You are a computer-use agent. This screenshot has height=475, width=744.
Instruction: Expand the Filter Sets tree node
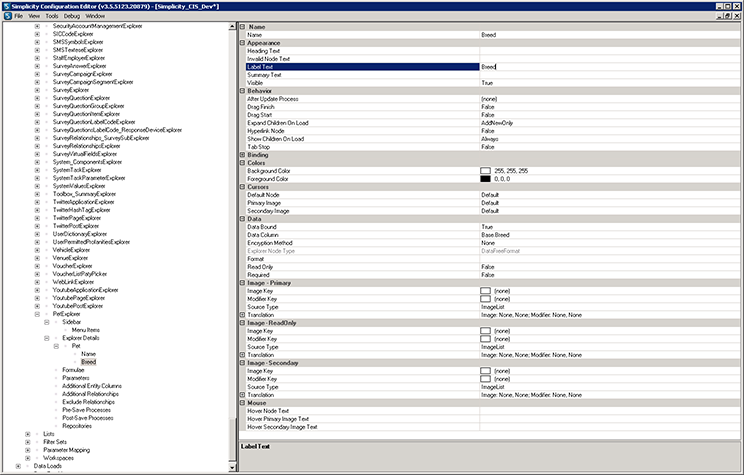pos(28,442)
